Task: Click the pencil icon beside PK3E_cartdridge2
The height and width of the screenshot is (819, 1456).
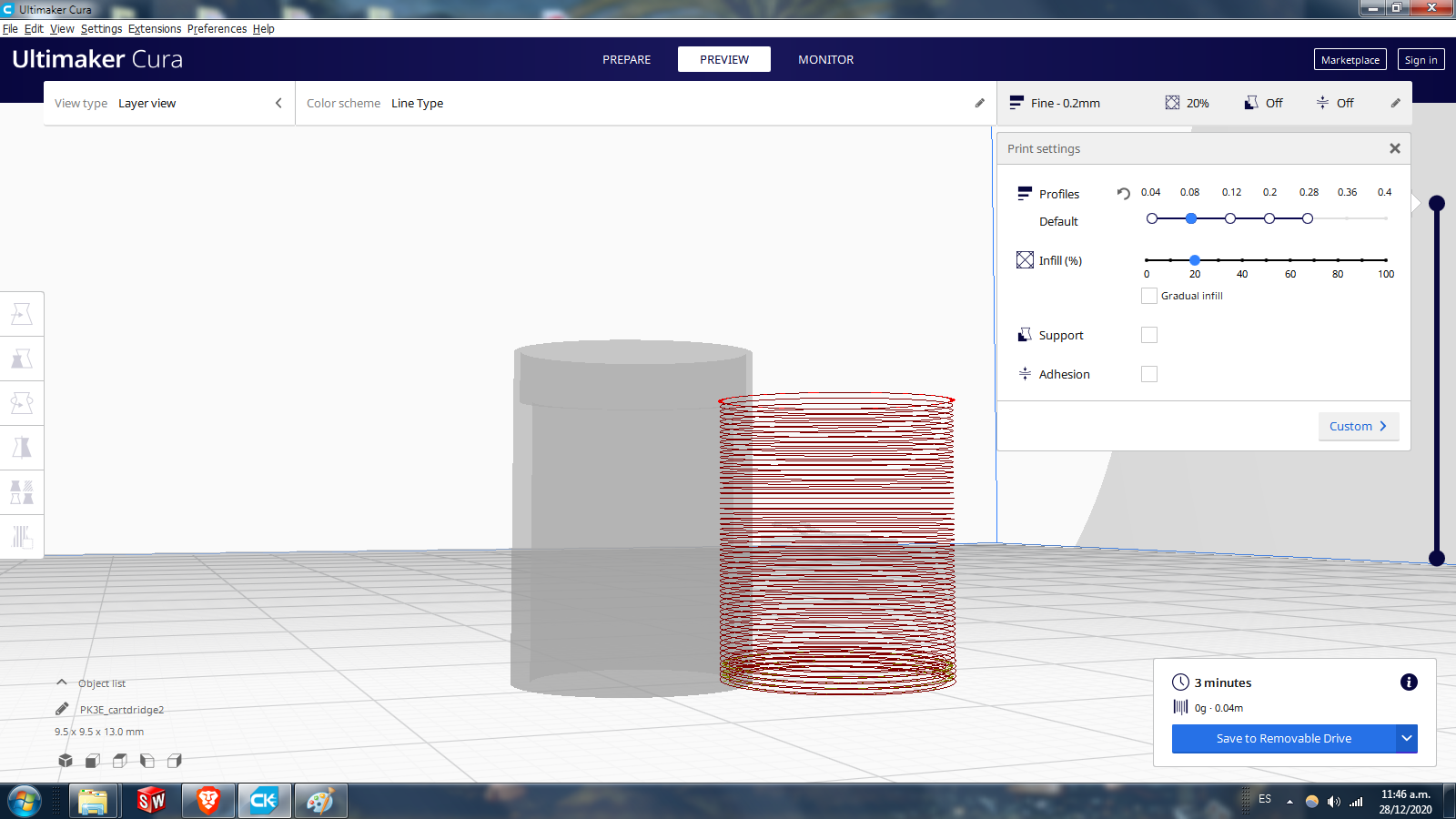Action: click(62, 709)
